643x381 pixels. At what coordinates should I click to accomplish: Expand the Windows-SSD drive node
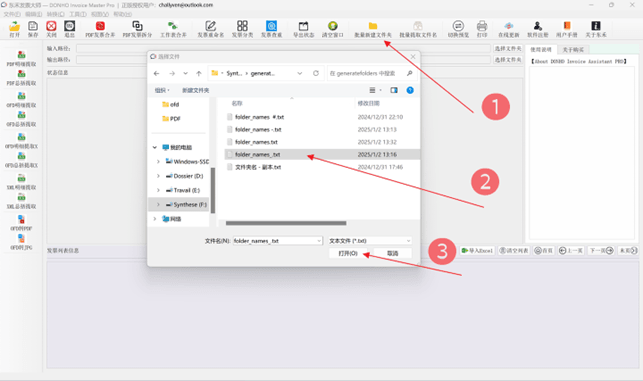pyautogui.click(x=158, y=162)
